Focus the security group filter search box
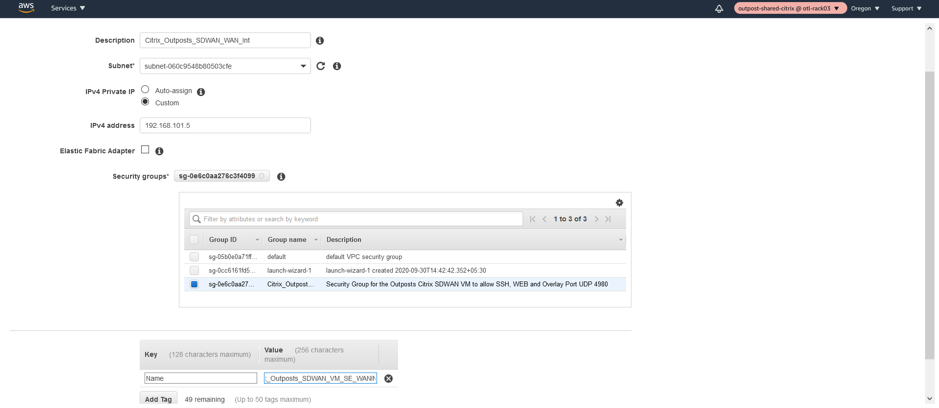This screenshot has height=408, width=939. (x=356, y=219)
